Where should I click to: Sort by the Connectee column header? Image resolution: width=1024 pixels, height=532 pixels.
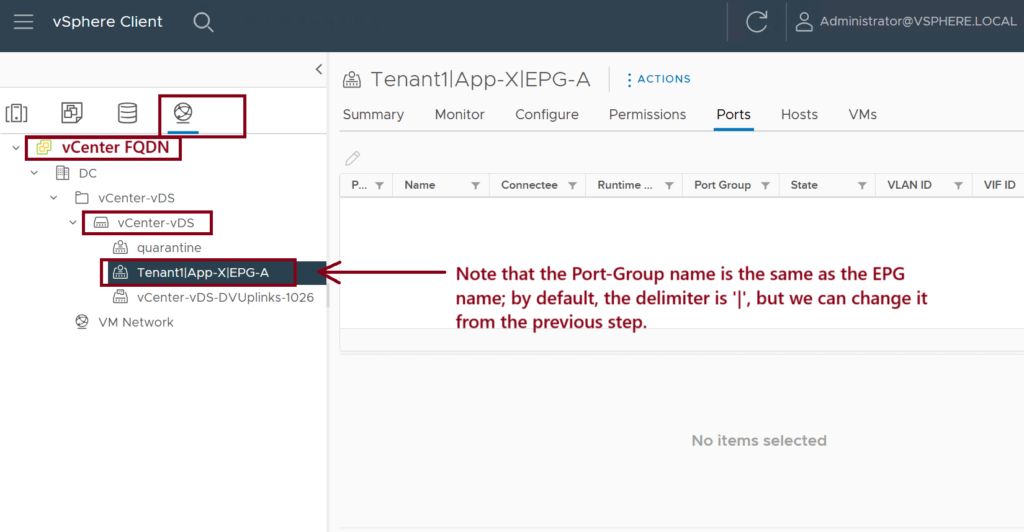tap(529, 185)
